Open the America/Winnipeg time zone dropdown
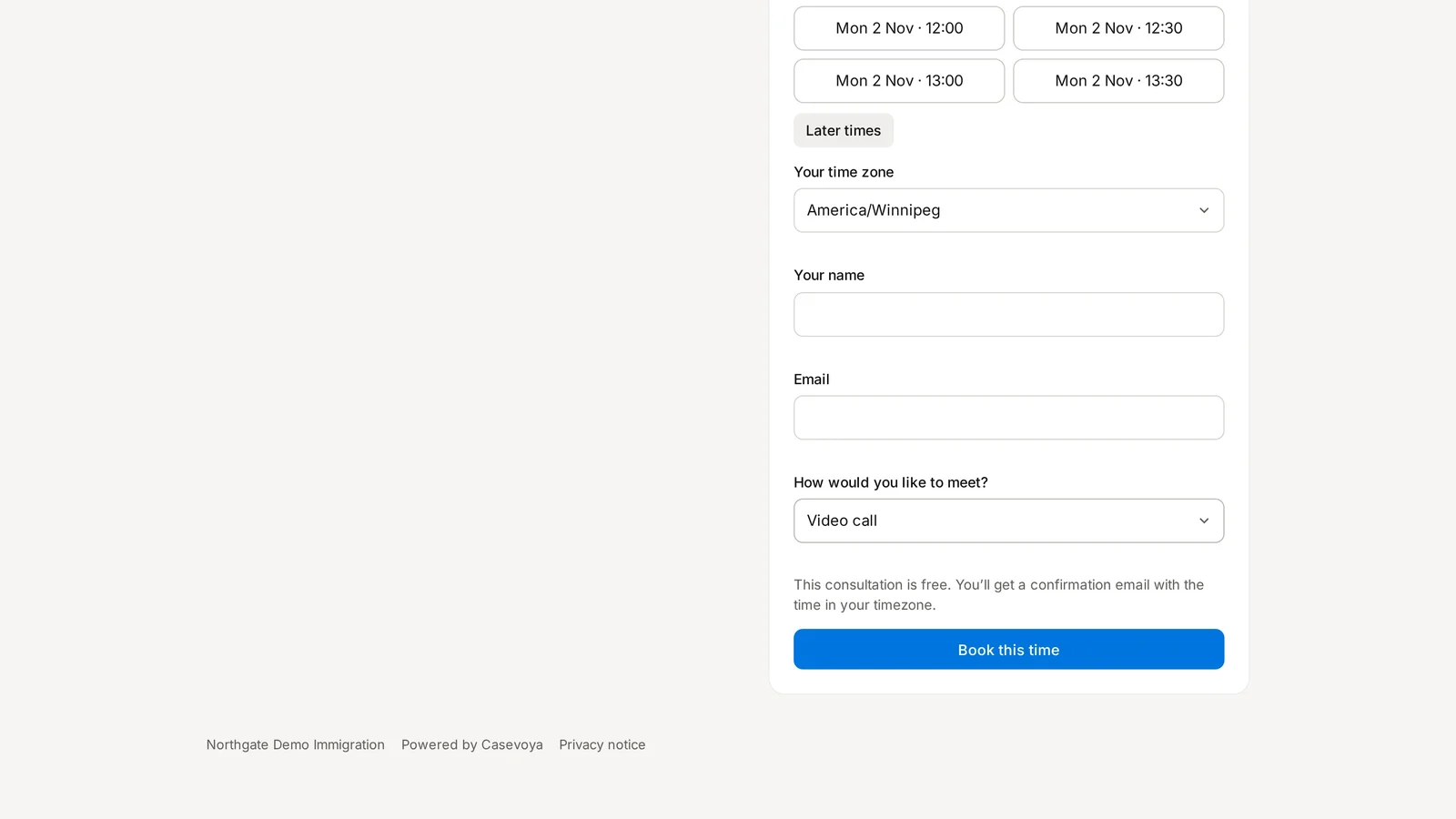The image size is (1456, 819). [1008, 210]
